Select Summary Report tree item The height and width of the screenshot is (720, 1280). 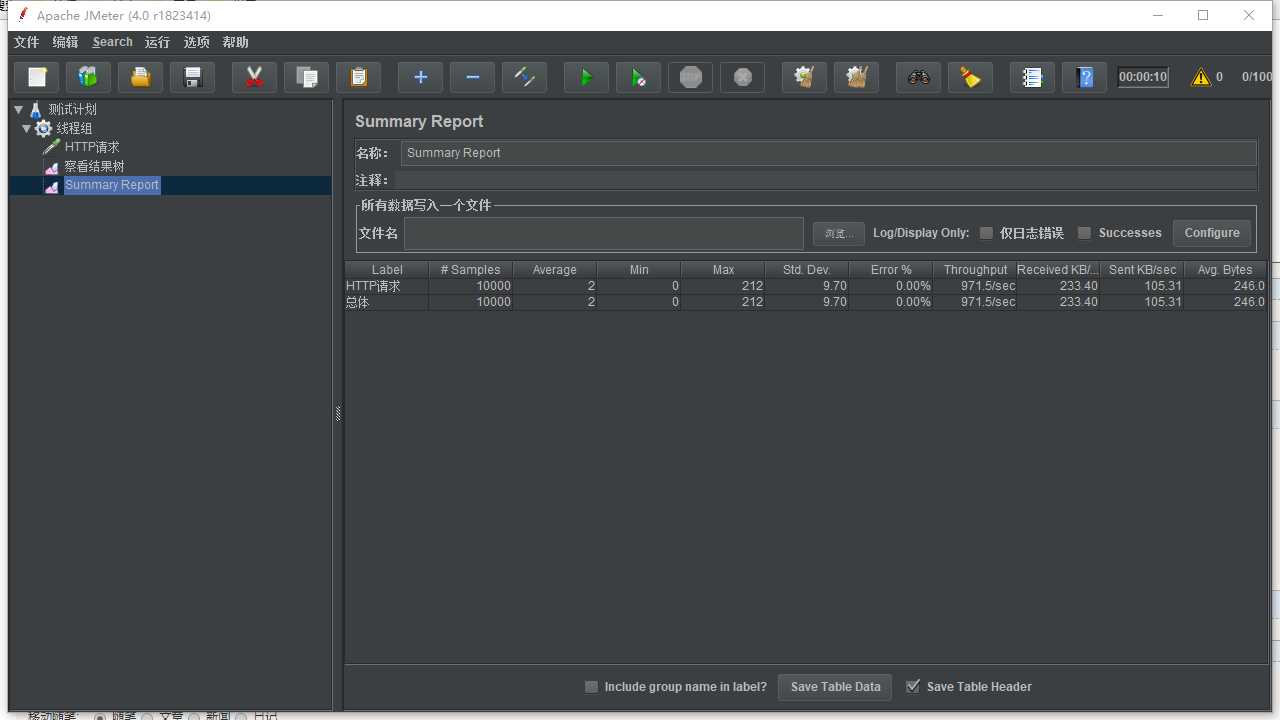tap(112, 185)
